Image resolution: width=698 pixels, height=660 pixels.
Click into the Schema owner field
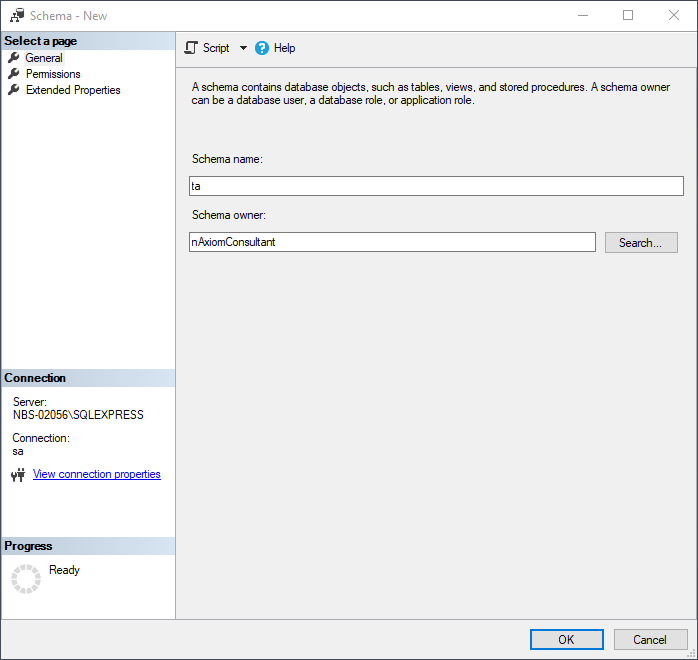[392, 242]
